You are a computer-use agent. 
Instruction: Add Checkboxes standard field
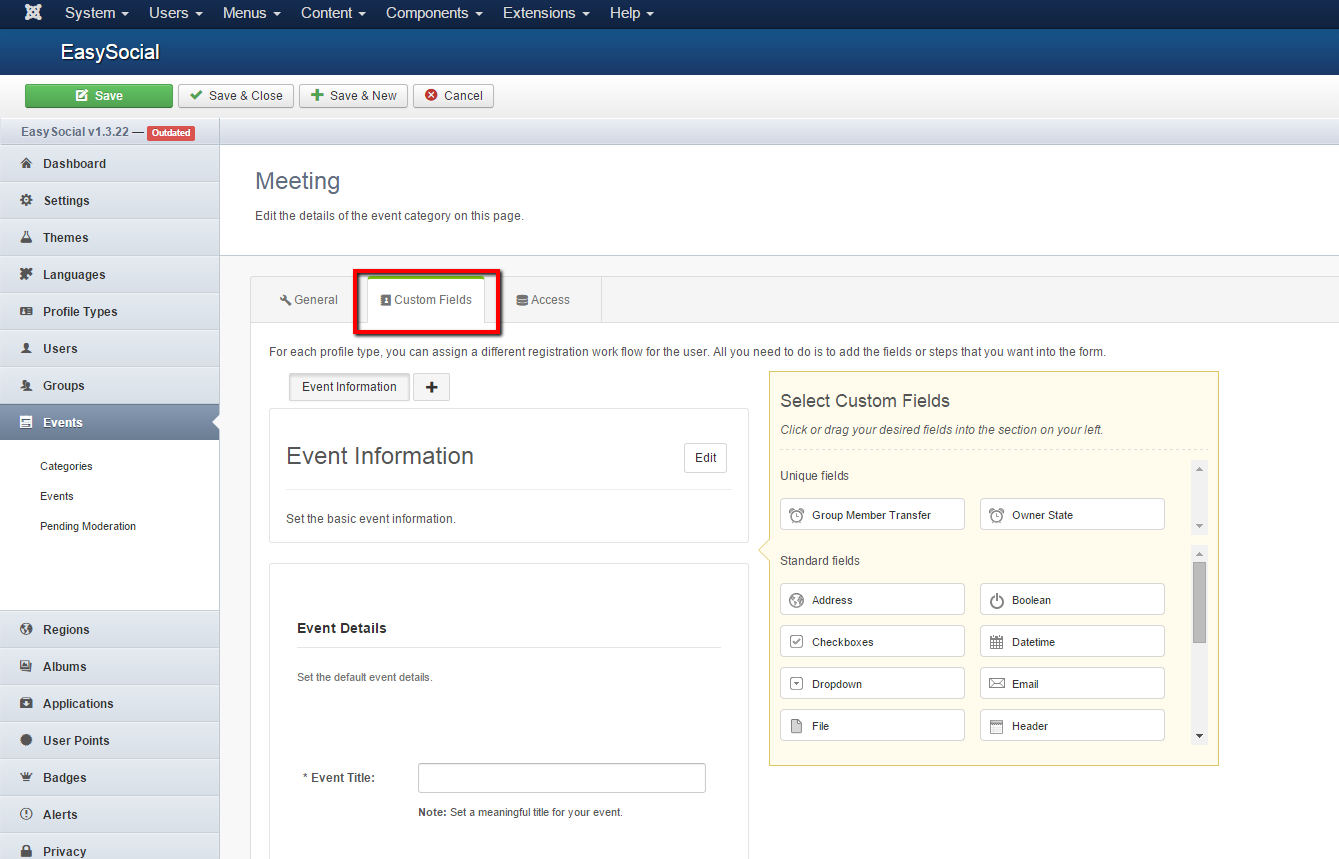(x=872, y=642)
